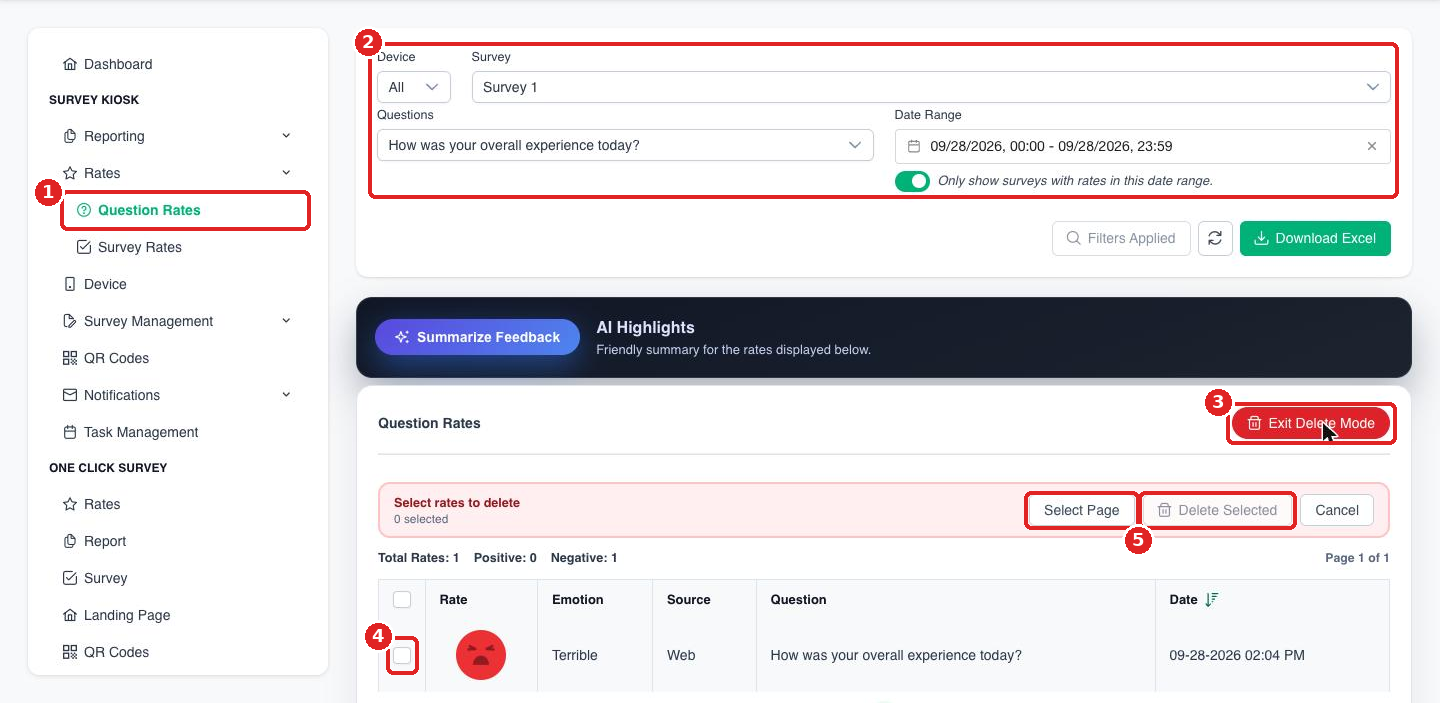The height and width of the screenshot is (703, 1440).
Task: Click the One Click Survey QR Codes icon
Action: 70,652
